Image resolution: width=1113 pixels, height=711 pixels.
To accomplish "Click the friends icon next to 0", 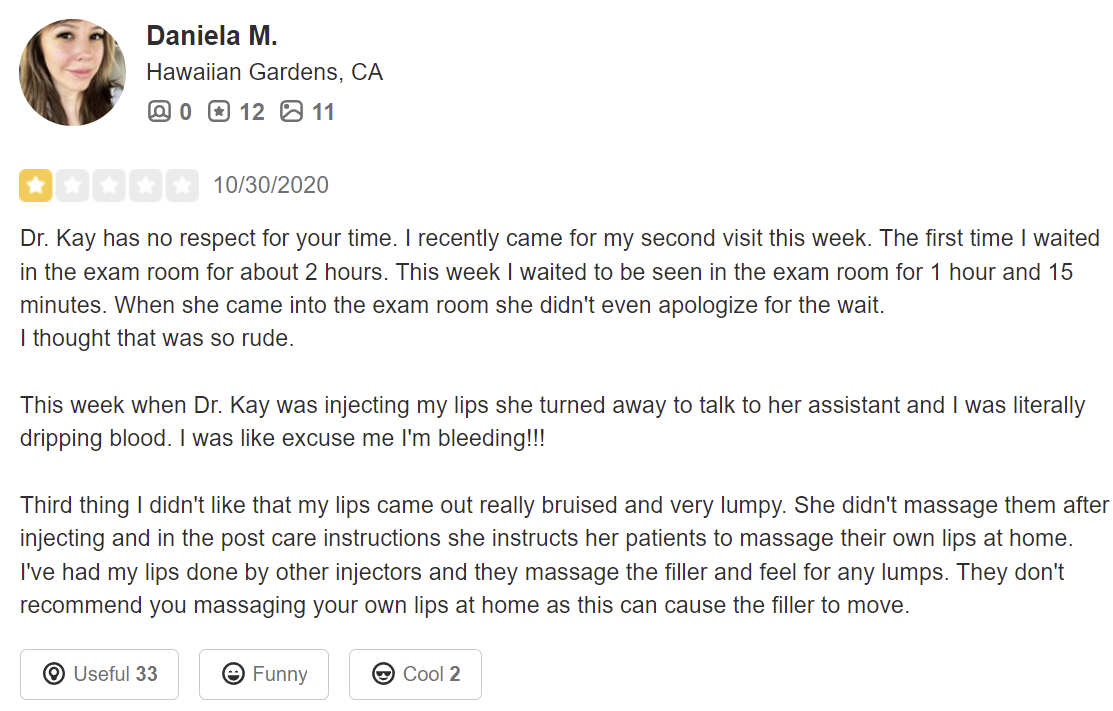I will (159, 111).
